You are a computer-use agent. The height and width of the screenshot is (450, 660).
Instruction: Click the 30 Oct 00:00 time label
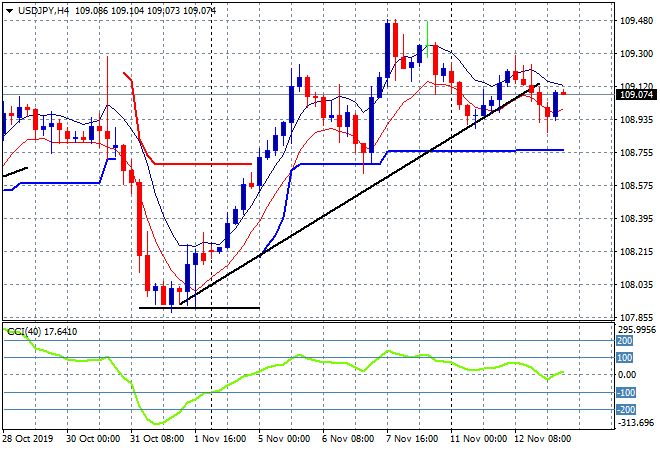93,439
